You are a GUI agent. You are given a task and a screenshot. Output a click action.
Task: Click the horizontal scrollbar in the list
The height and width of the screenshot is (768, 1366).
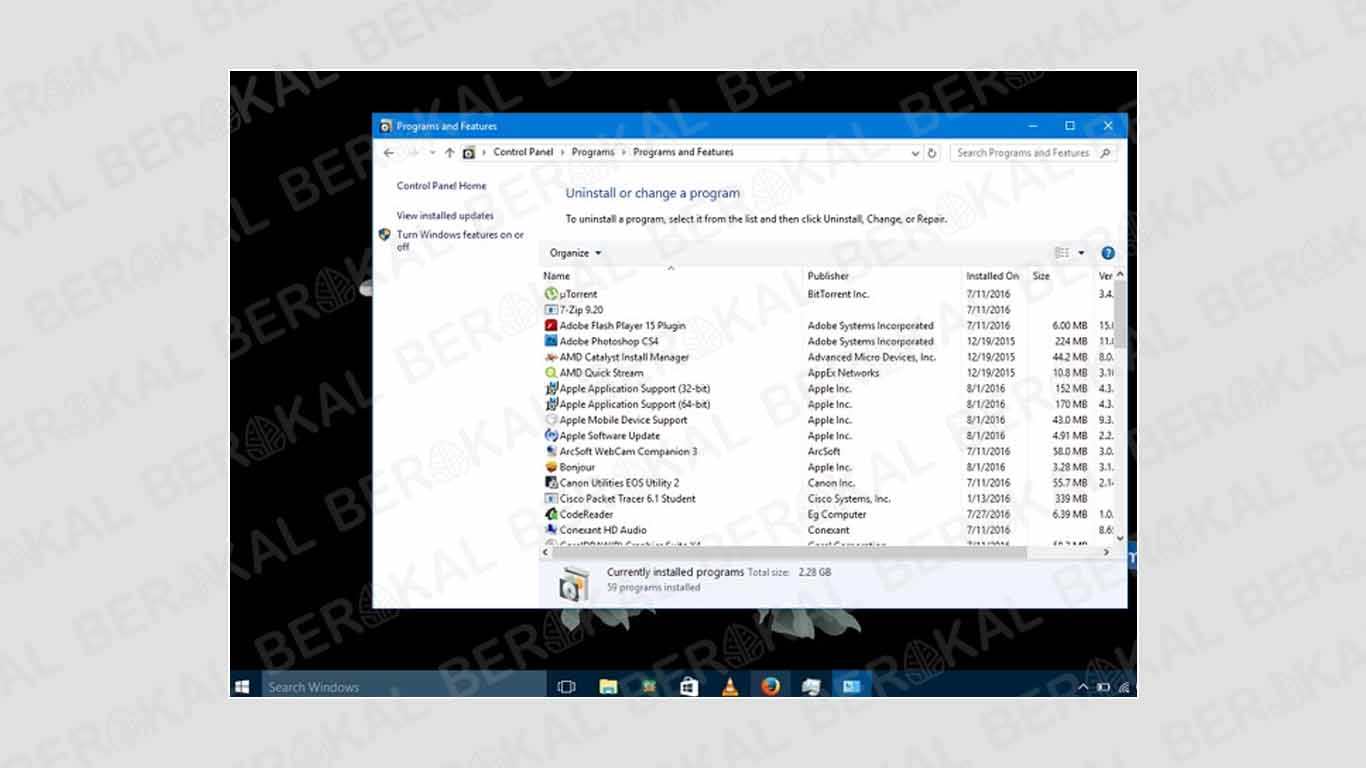coord(790,552)
